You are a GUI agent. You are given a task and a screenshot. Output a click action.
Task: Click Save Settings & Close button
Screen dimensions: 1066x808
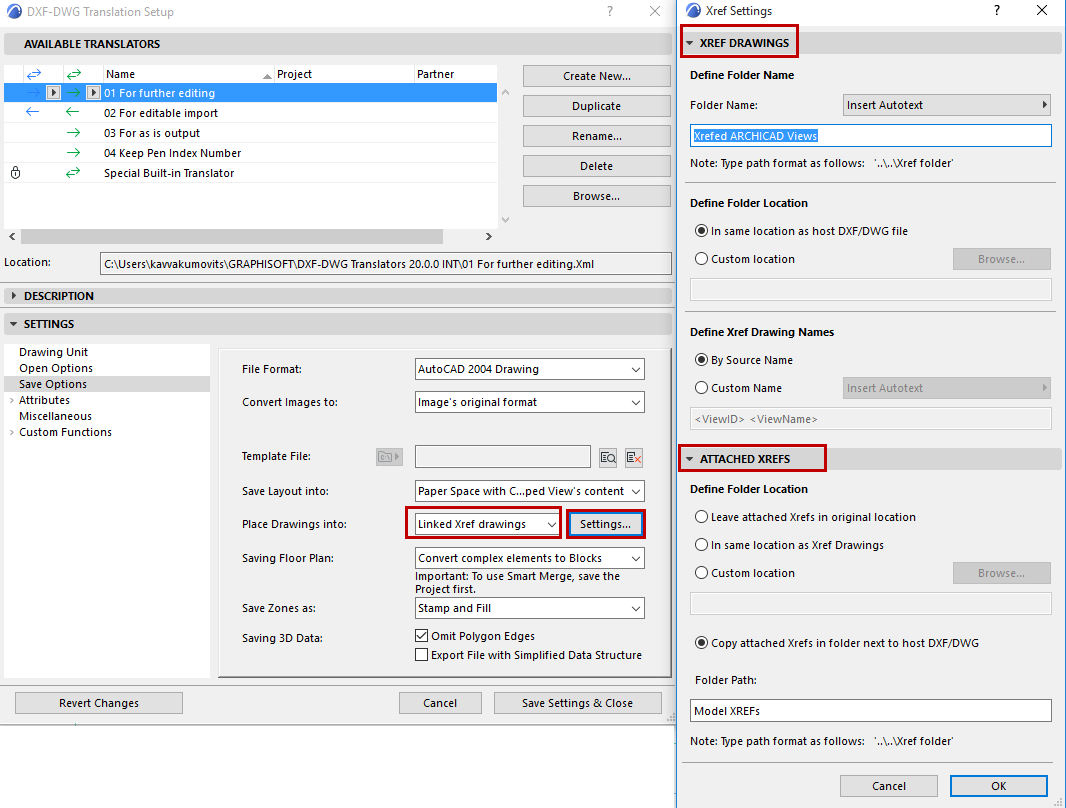577,703
